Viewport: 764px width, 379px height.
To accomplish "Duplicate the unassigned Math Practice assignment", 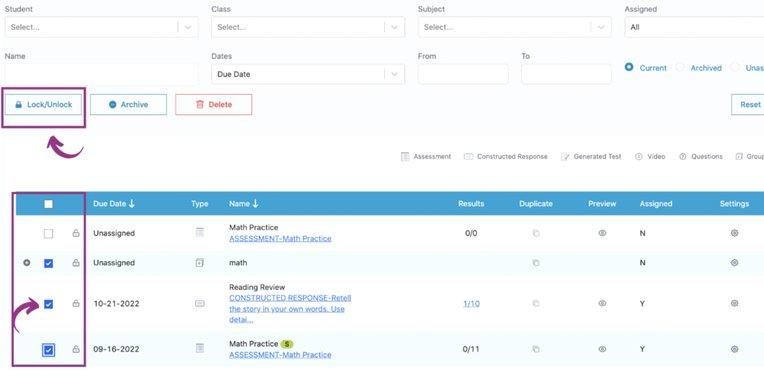I will coord(536,233).
